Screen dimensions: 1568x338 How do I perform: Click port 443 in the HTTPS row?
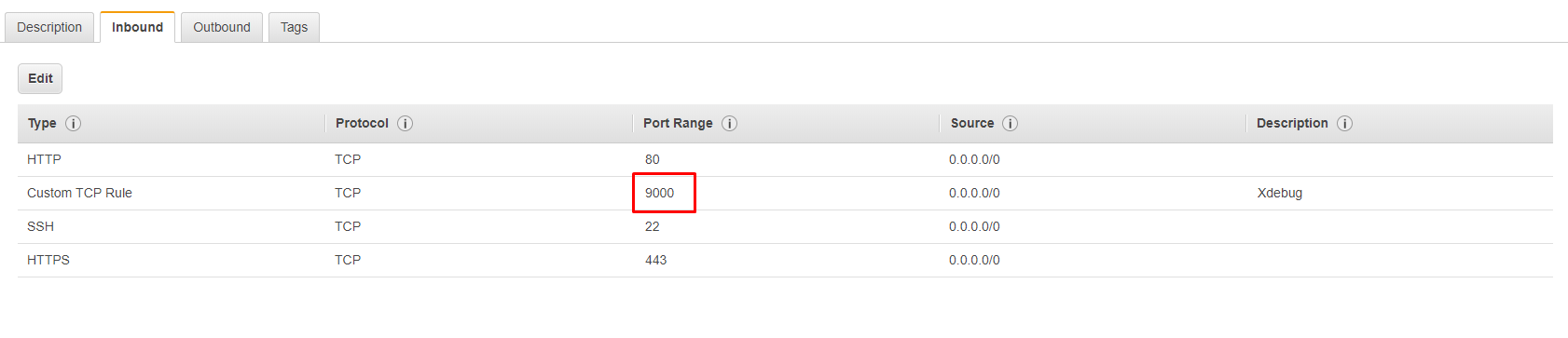pyautogui.click(x=655, y=260)
